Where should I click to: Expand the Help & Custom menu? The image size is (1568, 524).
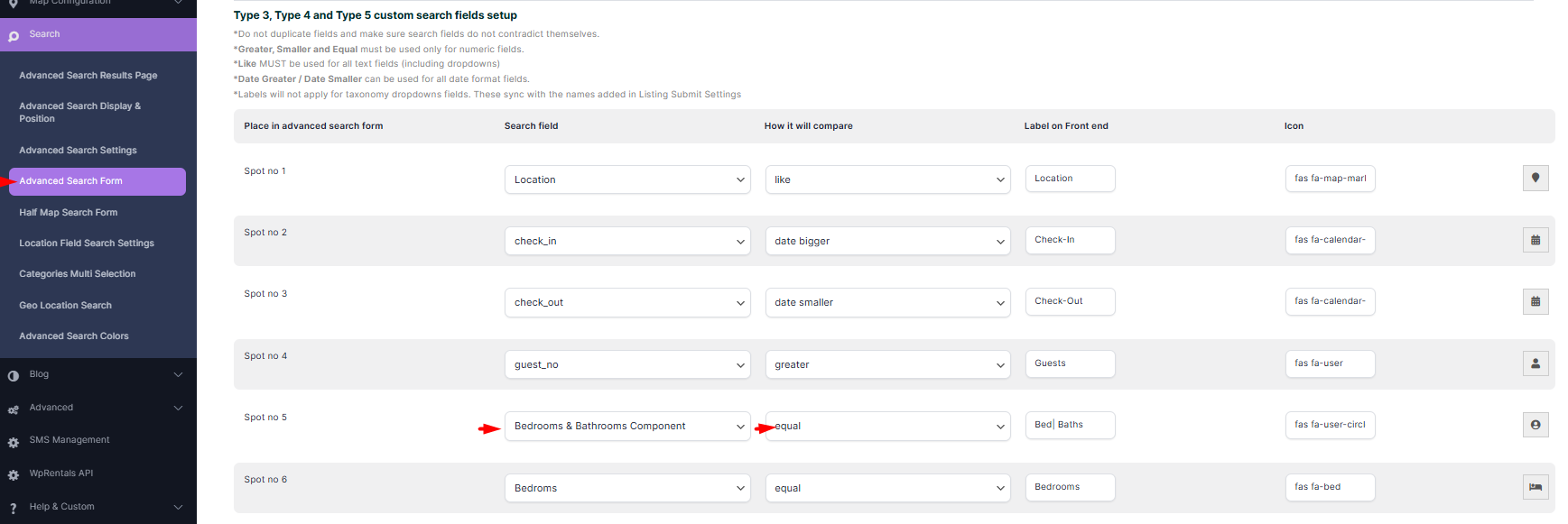(x=178, y=507)
